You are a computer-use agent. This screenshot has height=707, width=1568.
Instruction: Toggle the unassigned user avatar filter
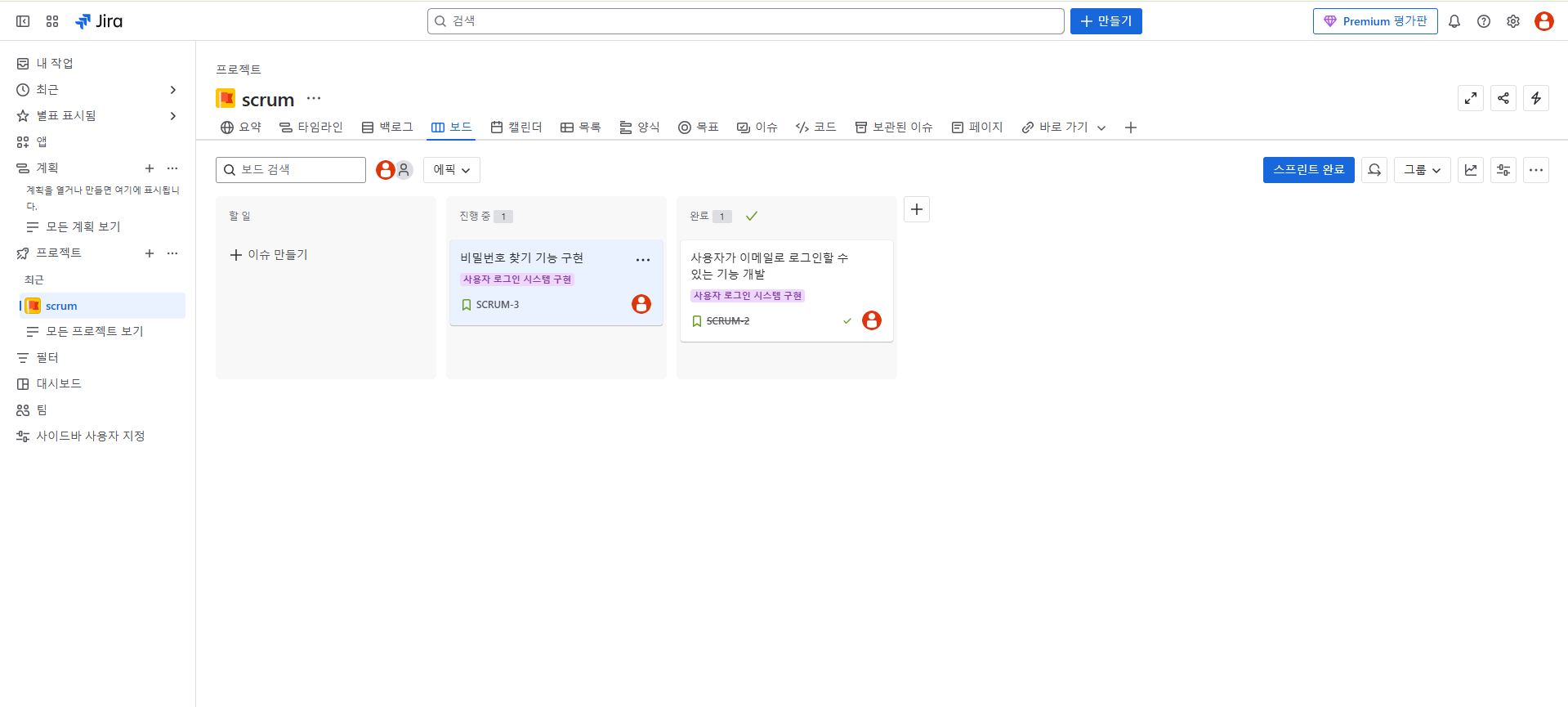[404, 170]
